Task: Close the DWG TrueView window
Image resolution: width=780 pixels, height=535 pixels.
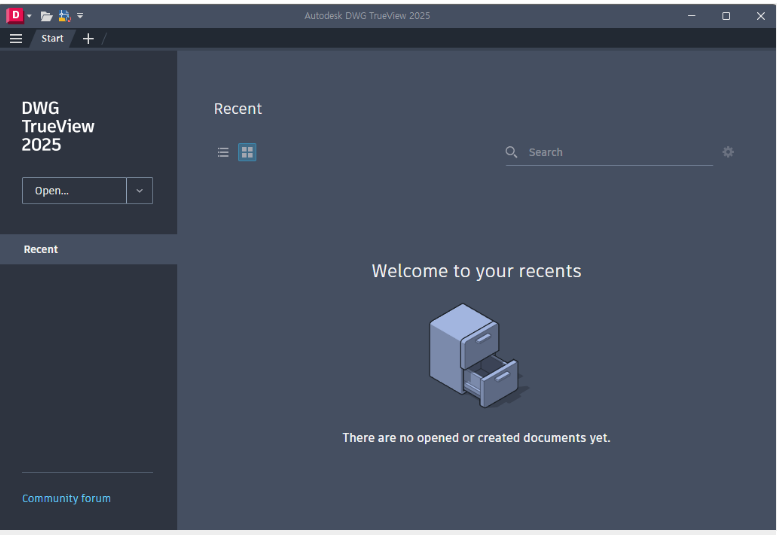Action: 761,16
